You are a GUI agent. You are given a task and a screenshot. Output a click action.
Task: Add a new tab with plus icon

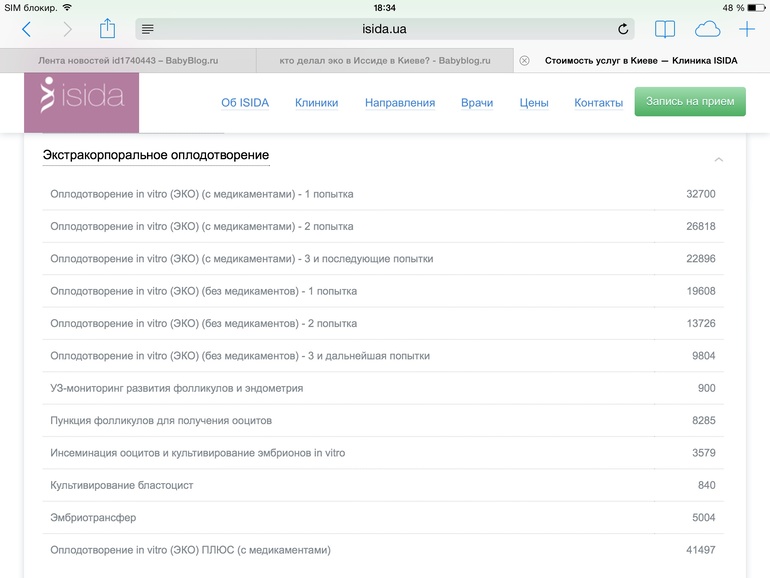click(746, 29)
